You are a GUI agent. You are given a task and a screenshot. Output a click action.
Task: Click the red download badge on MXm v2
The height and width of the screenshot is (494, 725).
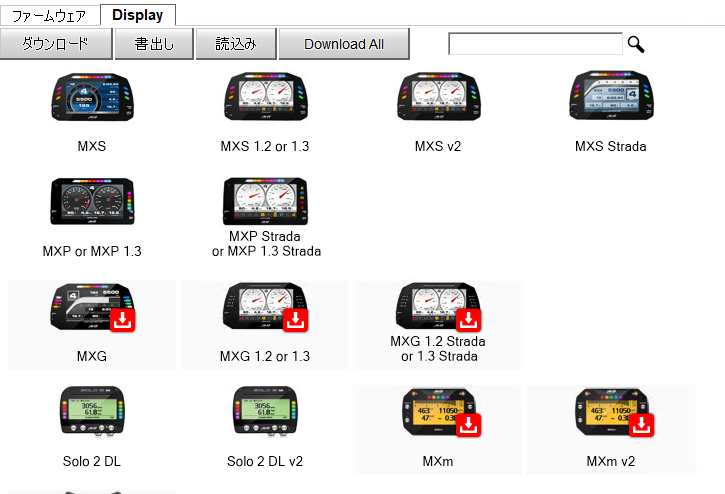click(641, 425)
